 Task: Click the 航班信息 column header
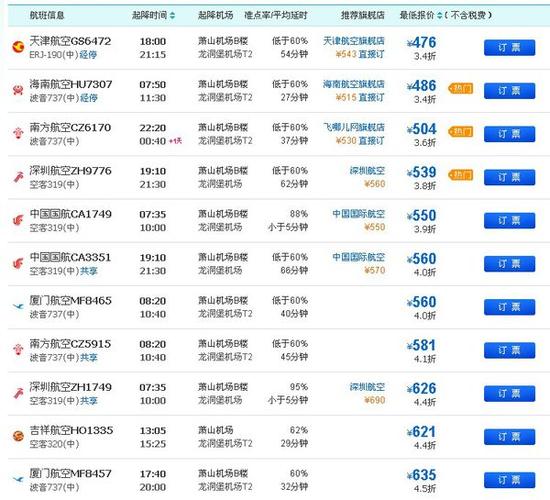pyautogui.click(x=47, y=15)
